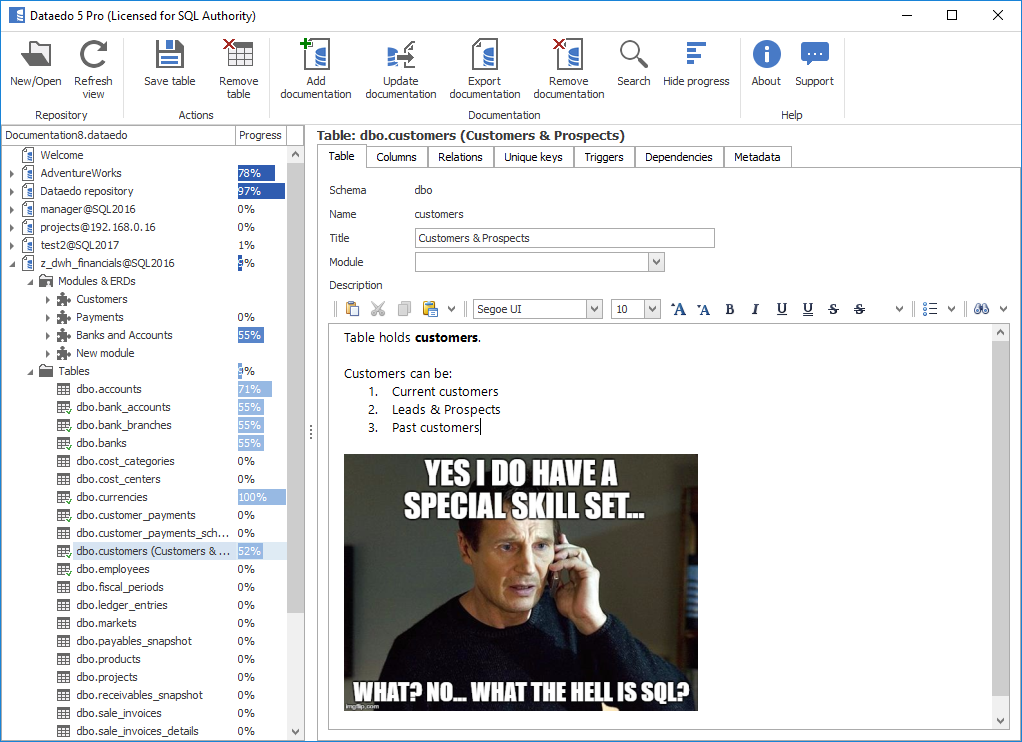
Task: Click the Title field Customers & Prospects
Action: click(564, 238)
